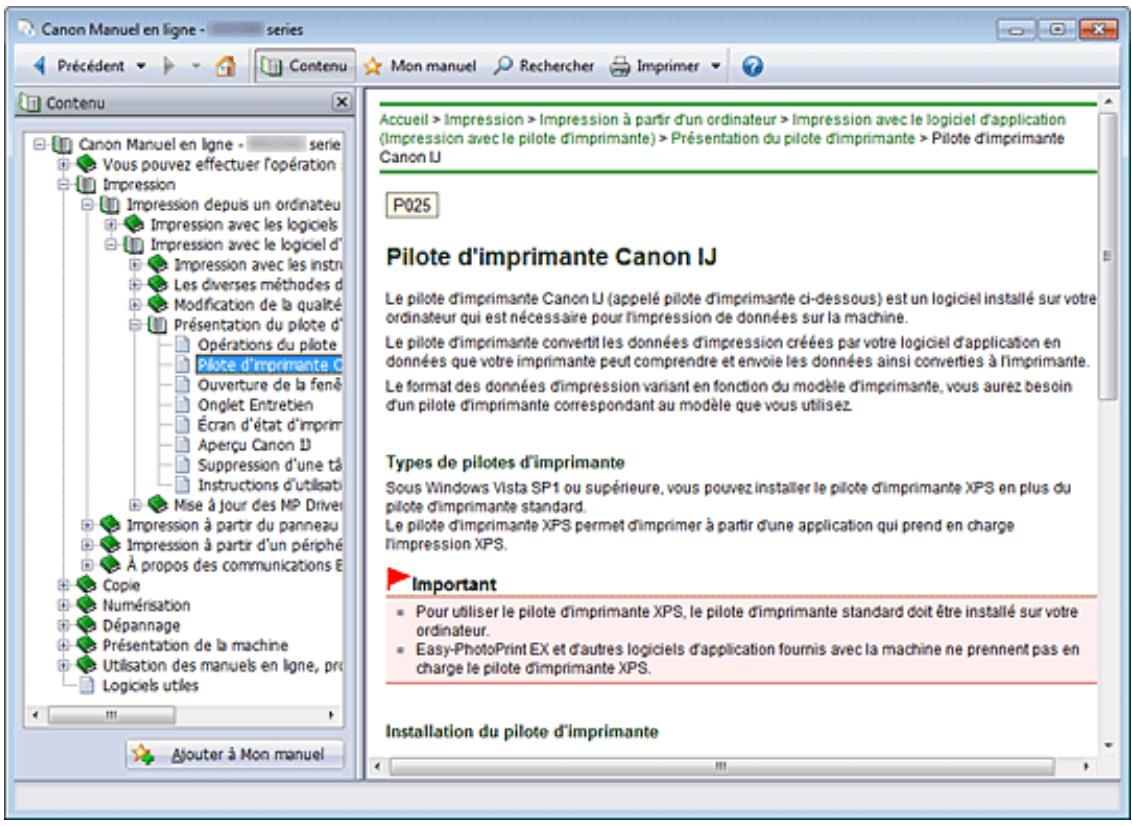Image resolution: width=1132 pixels, height=826 pixels.
Task: Click the P025 page code box
Action: [x=412, y=206]
